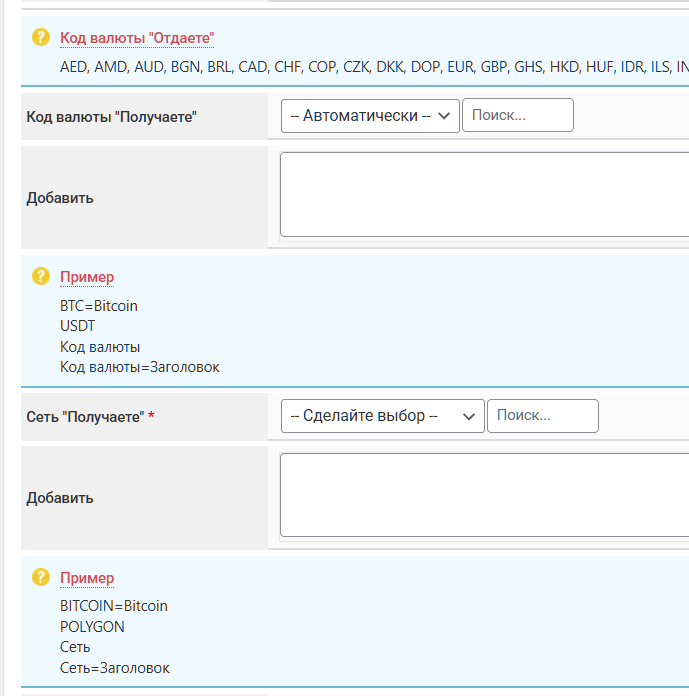Viewport: 689px width, 696px height.
Task: Click the Код валюты "Отдаете" red heading link
Action: click(137, 38)
